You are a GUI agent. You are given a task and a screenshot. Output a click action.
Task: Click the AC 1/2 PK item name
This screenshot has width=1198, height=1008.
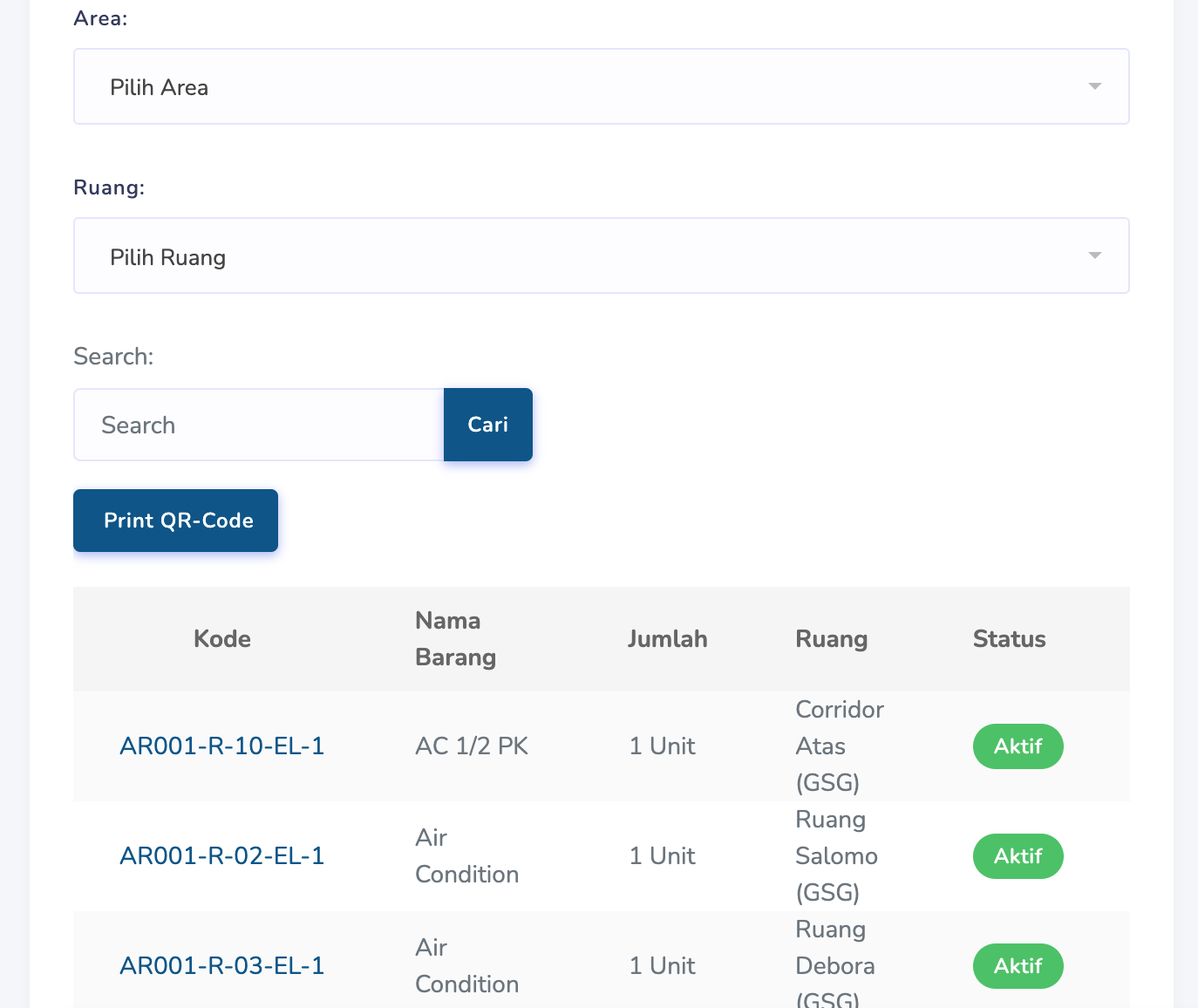click(472, 746)
